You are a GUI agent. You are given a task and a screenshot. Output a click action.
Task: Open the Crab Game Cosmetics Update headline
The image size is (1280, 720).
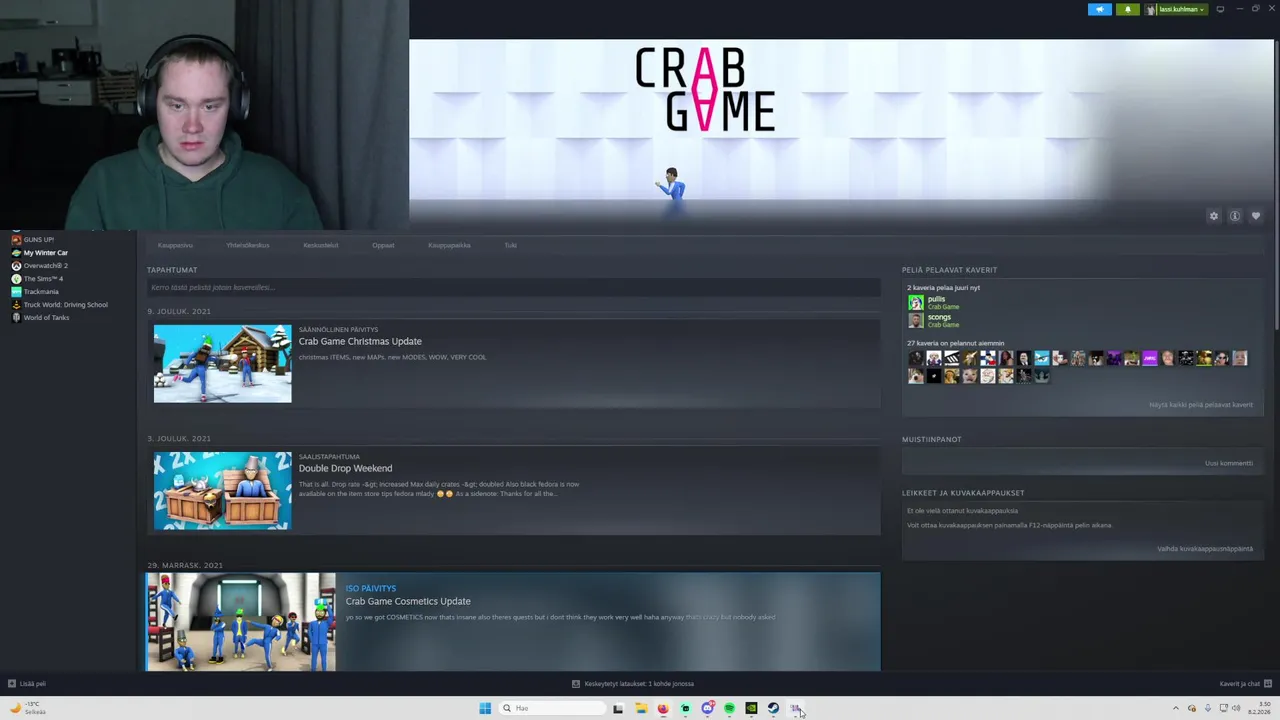click(408, 601)
